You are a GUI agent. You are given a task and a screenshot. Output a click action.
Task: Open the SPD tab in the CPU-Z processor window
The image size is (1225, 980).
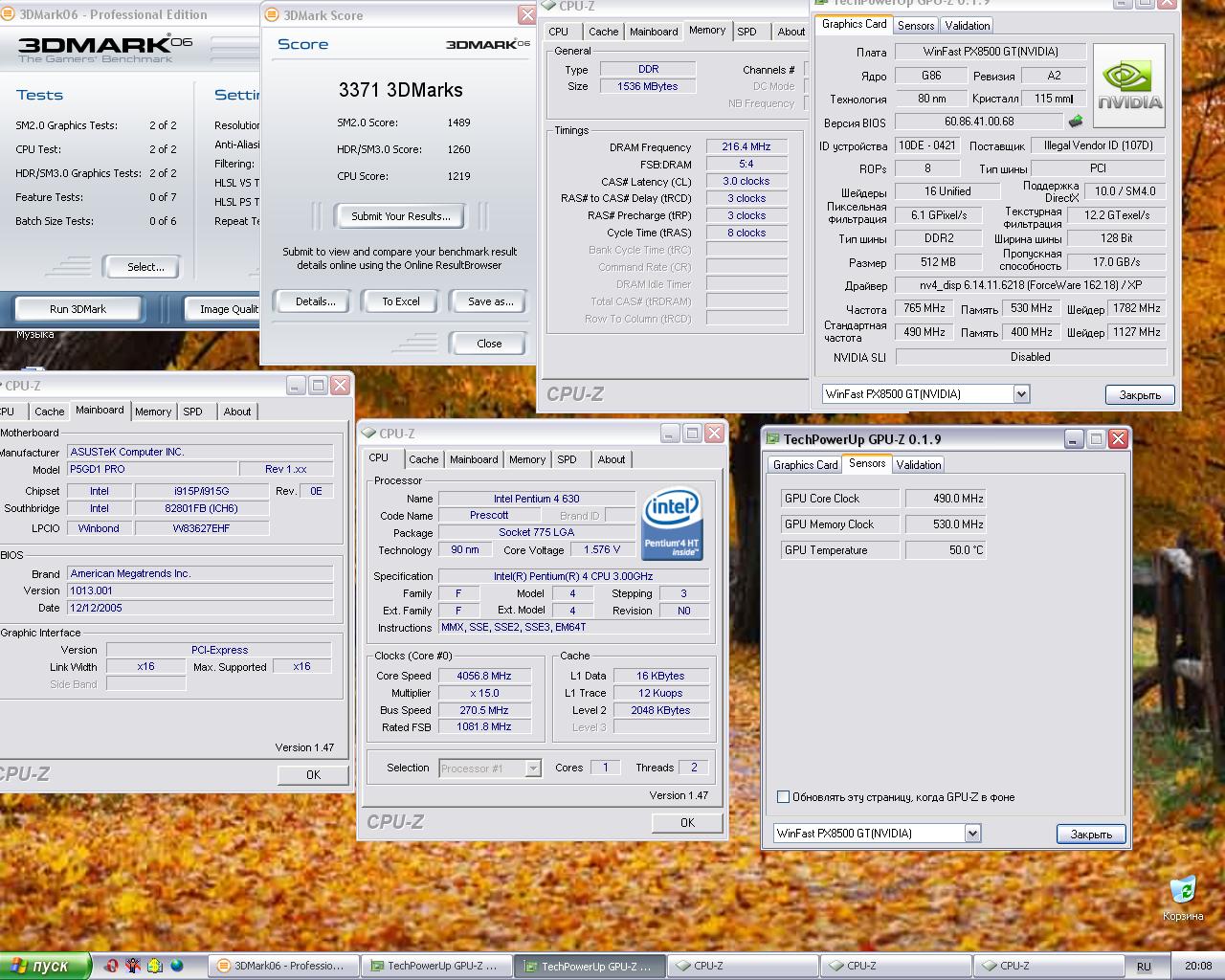567,459
